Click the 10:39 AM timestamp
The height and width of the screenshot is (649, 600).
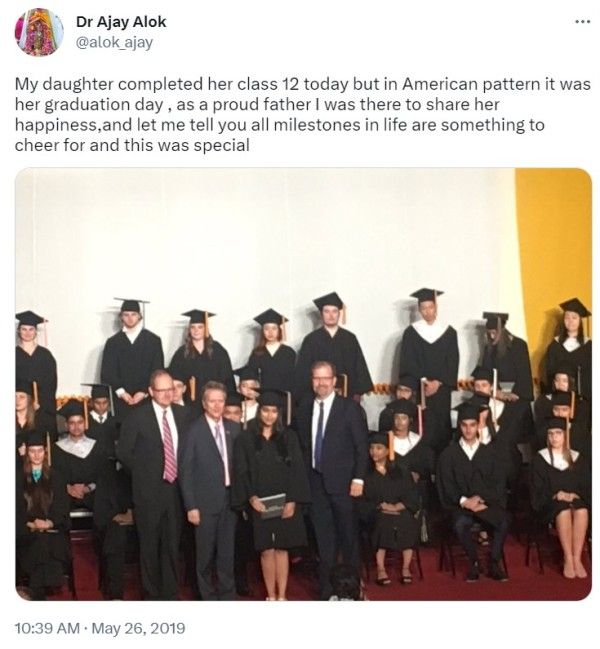click(47, 628)
